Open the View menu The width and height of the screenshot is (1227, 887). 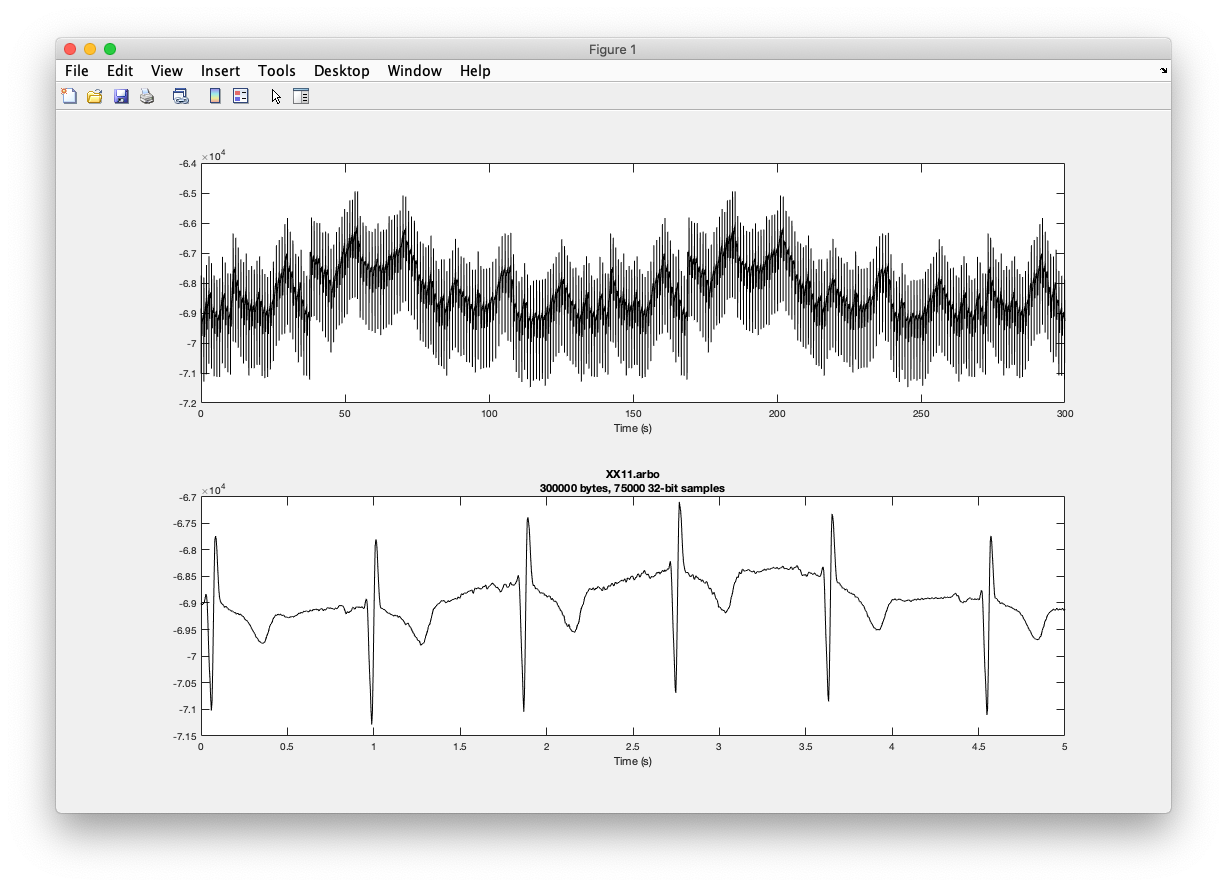(x=167, y=71)
